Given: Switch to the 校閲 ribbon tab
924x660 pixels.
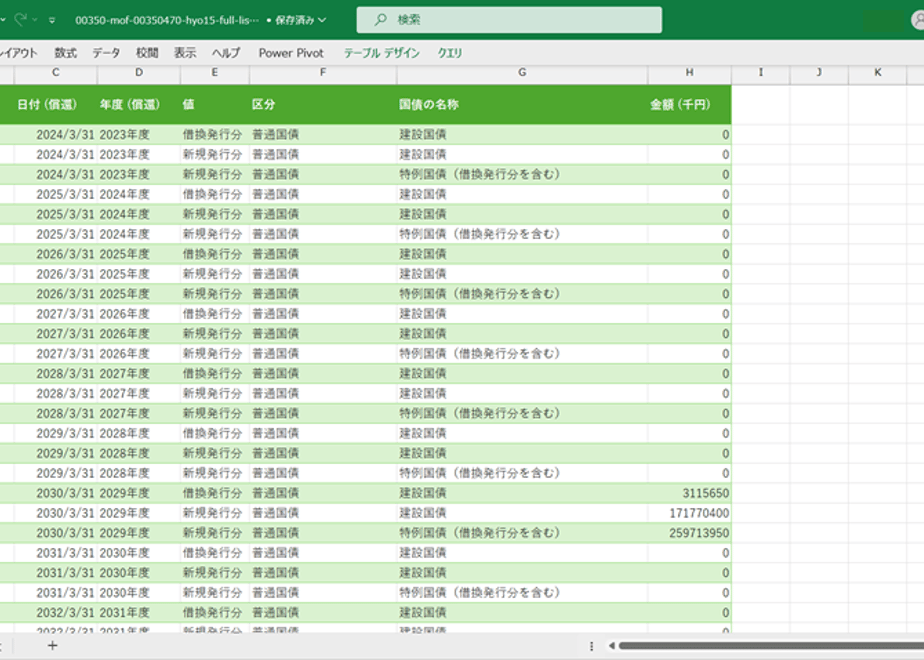Looking at the screenshot, I should pyautogui.click(x=147, y=53).
